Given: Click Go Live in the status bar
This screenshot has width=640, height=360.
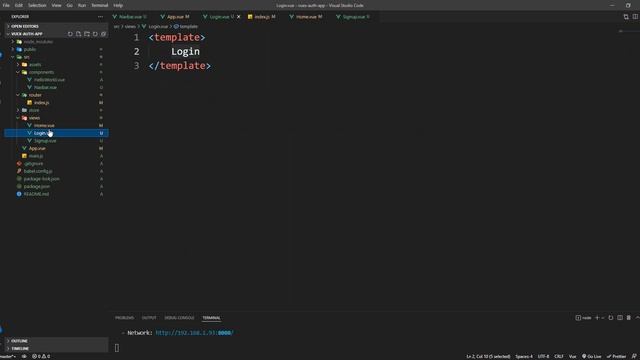Looking at the screenshot, I should pos(591,356).
